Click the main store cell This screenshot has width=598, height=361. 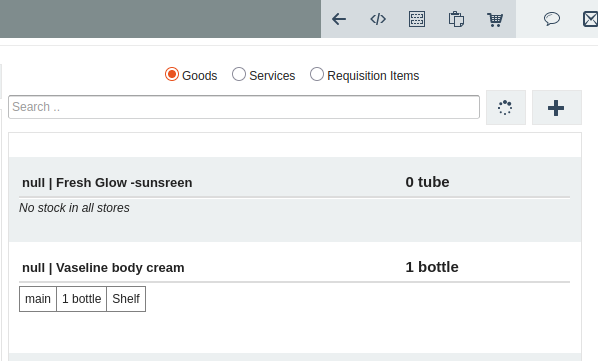[38, 299]
